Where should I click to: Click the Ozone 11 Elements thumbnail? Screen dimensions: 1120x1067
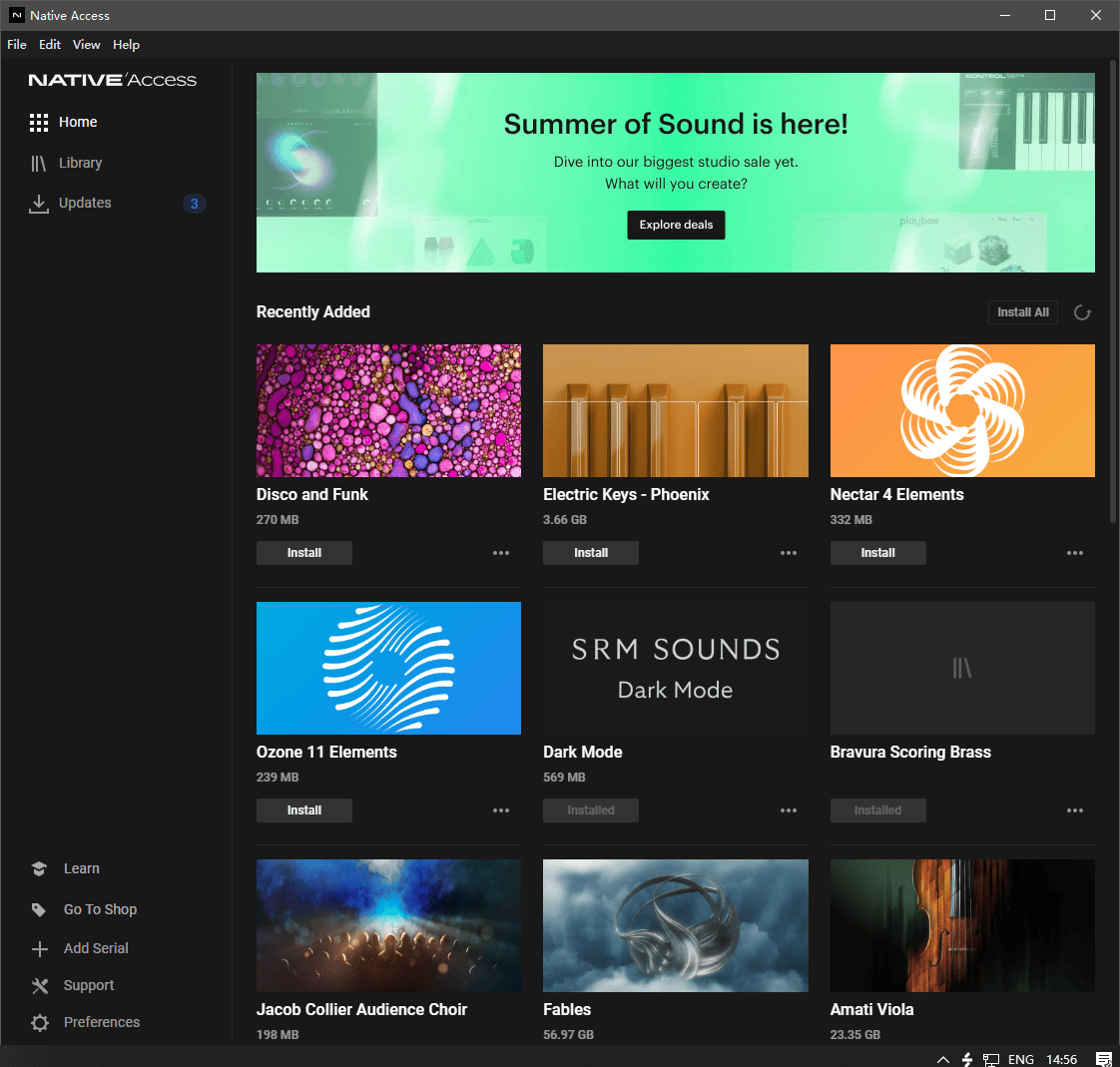(388, 669)
